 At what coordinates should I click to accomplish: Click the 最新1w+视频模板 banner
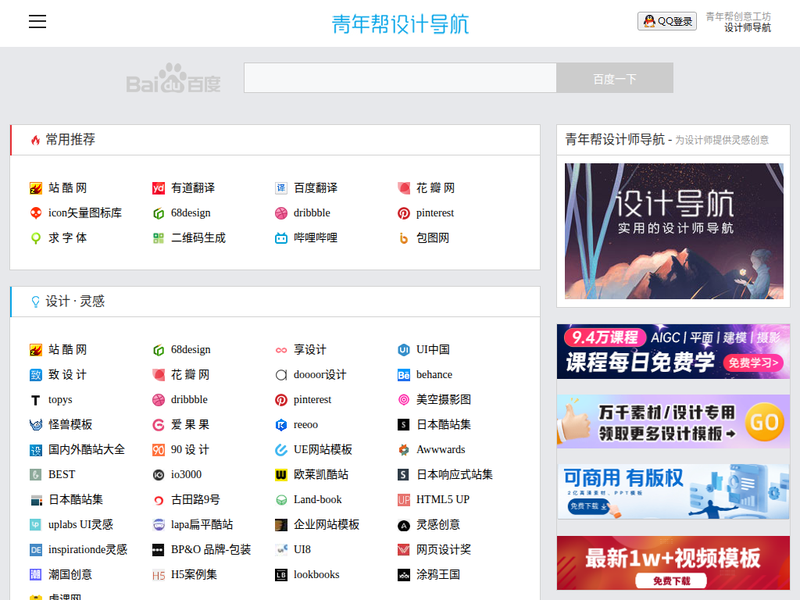[x=673, y=563]
